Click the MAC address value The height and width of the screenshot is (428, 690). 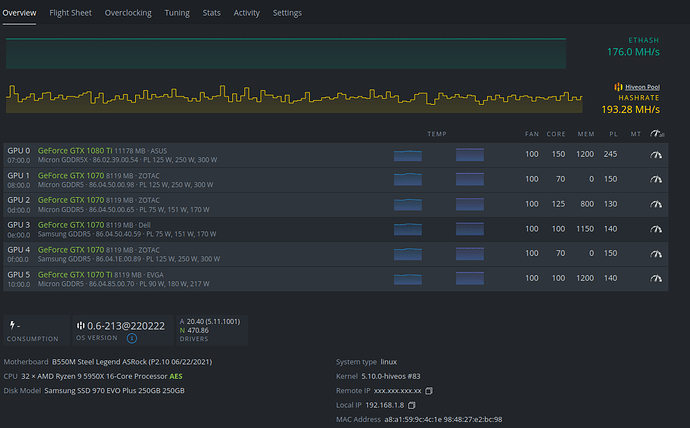pyautogui.click(x=443, y=419)
